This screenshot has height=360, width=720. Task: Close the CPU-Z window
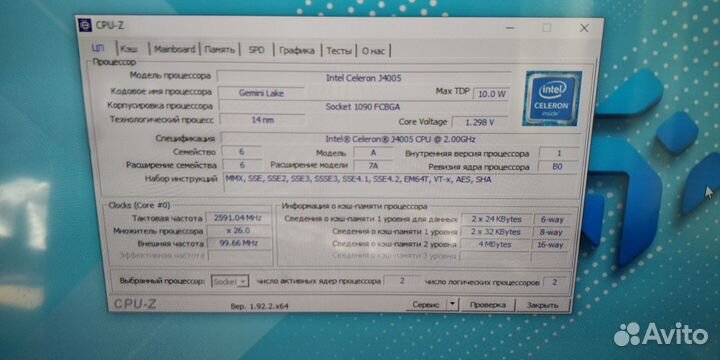[x=584, y=28]
